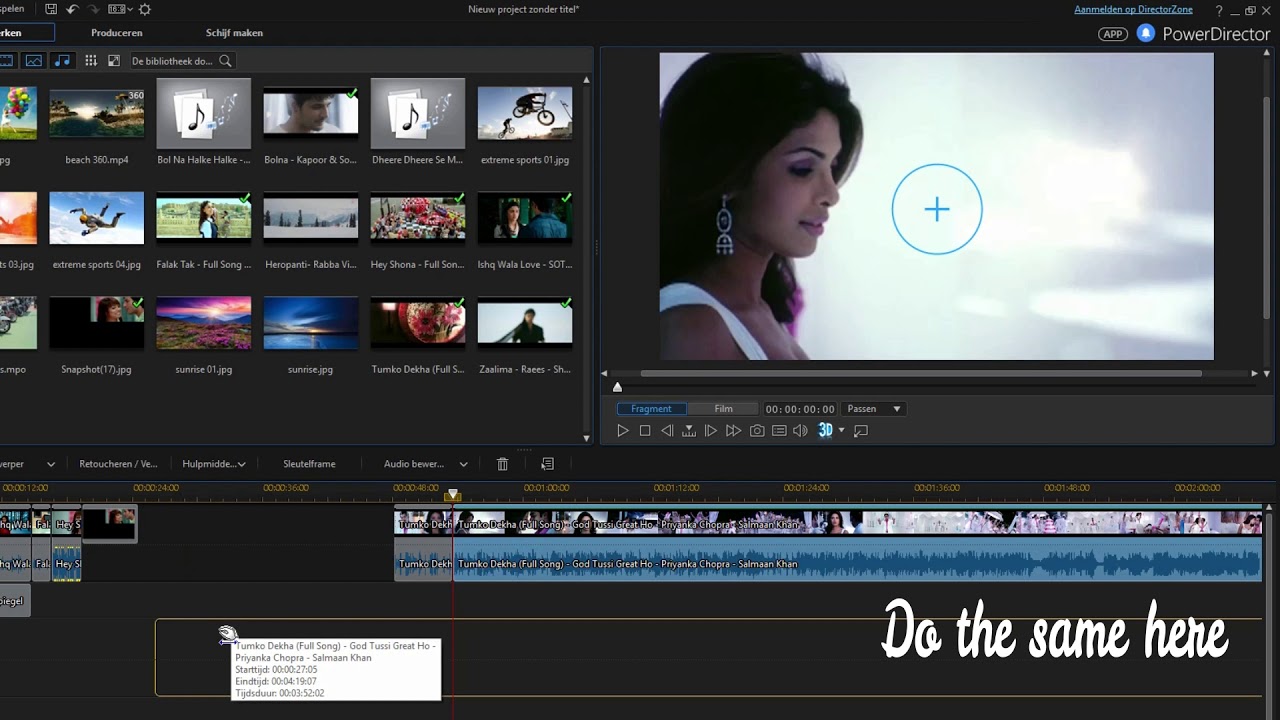Click the library search magnifier icon

coord(225,61)
